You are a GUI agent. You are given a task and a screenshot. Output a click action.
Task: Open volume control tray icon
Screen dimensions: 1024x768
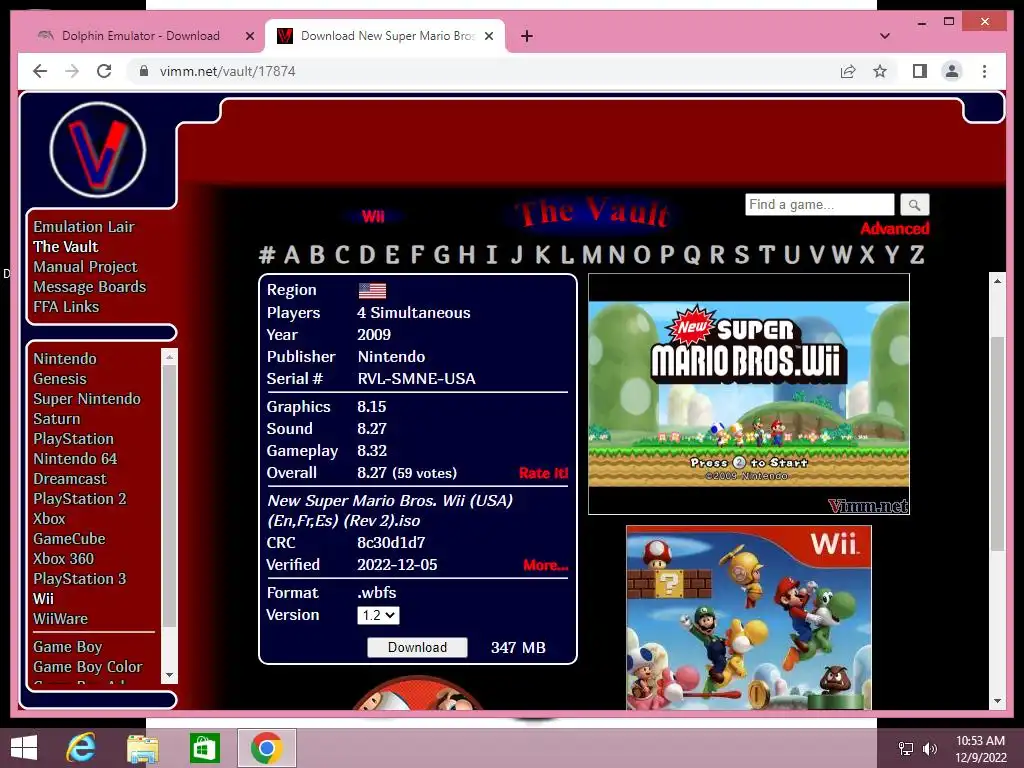click(x=929, y=748)
